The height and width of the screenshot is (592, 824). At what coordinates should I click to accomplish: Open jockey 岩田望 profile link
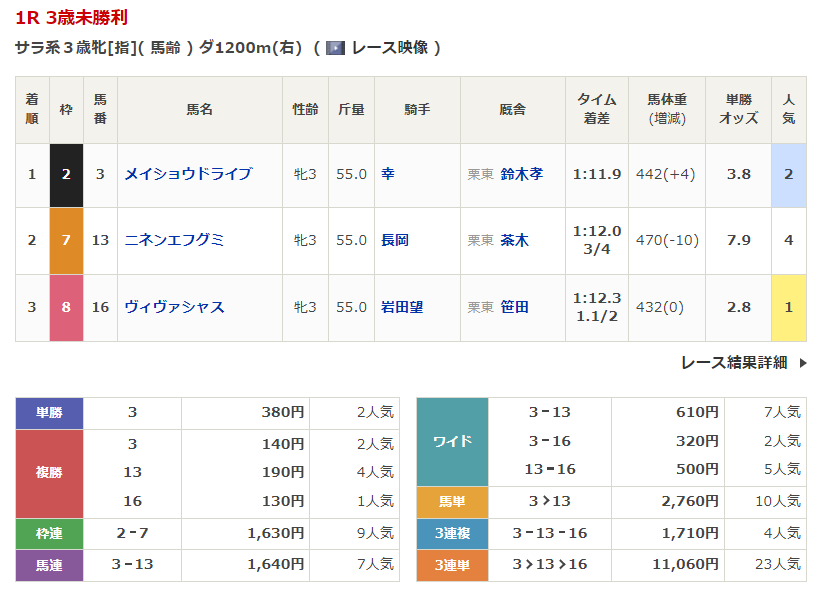[x=402, y=307]
